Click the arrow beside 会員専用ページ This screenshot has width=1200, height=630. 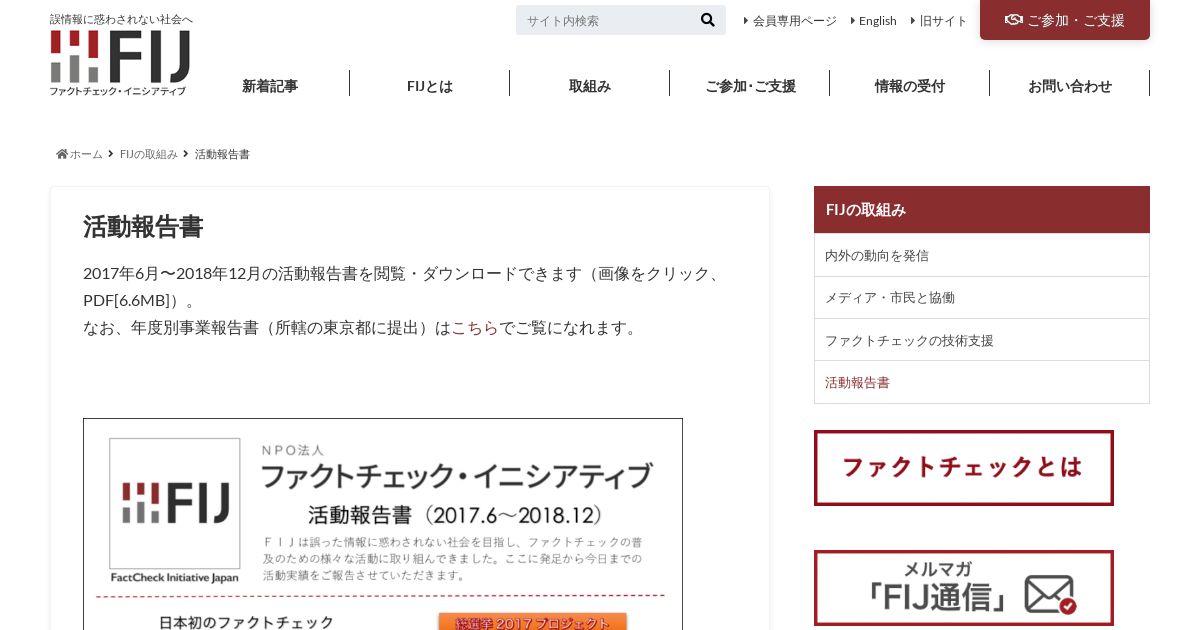click(x=746, y=20)
